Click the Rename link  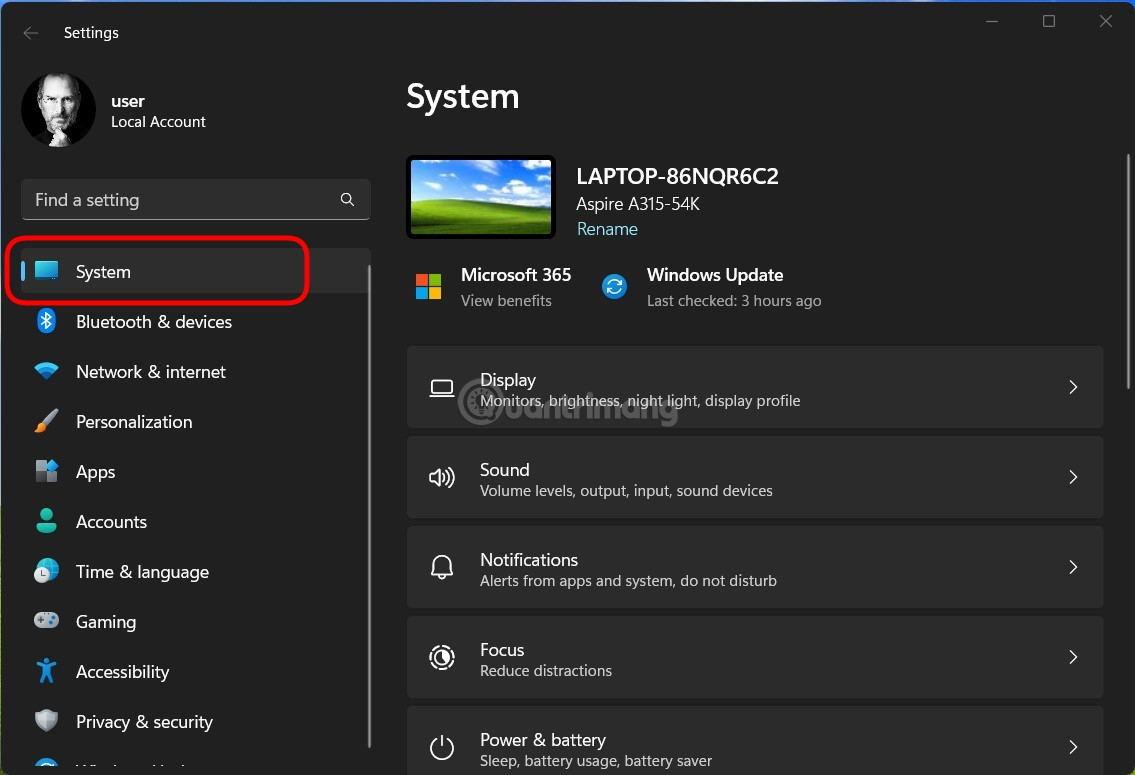point(607,229)
